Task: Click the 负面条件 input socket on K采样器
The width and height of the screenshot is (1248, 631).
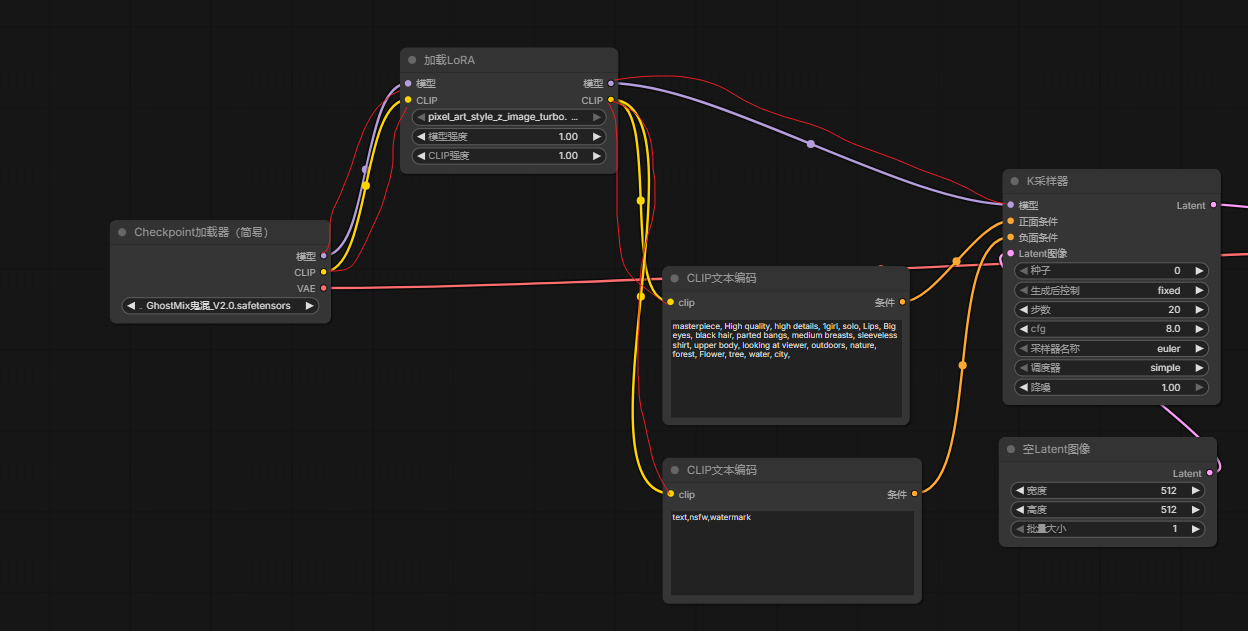Action: point(1010,237)
